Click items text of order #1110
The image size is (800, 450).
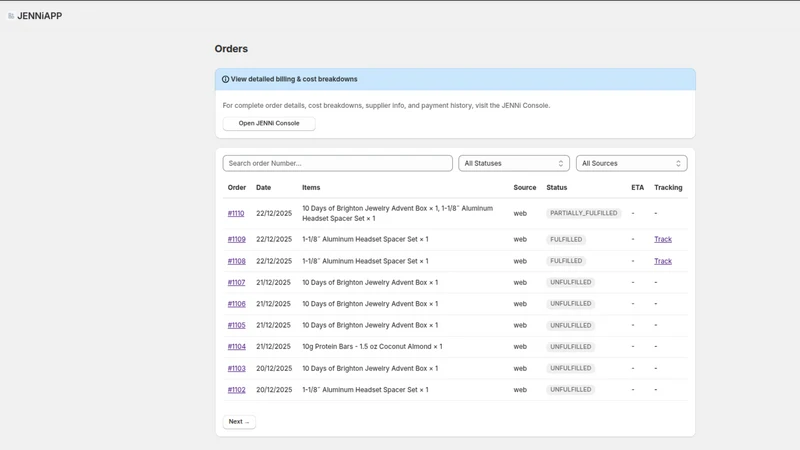pyautogui.click(x=397, y=213)
